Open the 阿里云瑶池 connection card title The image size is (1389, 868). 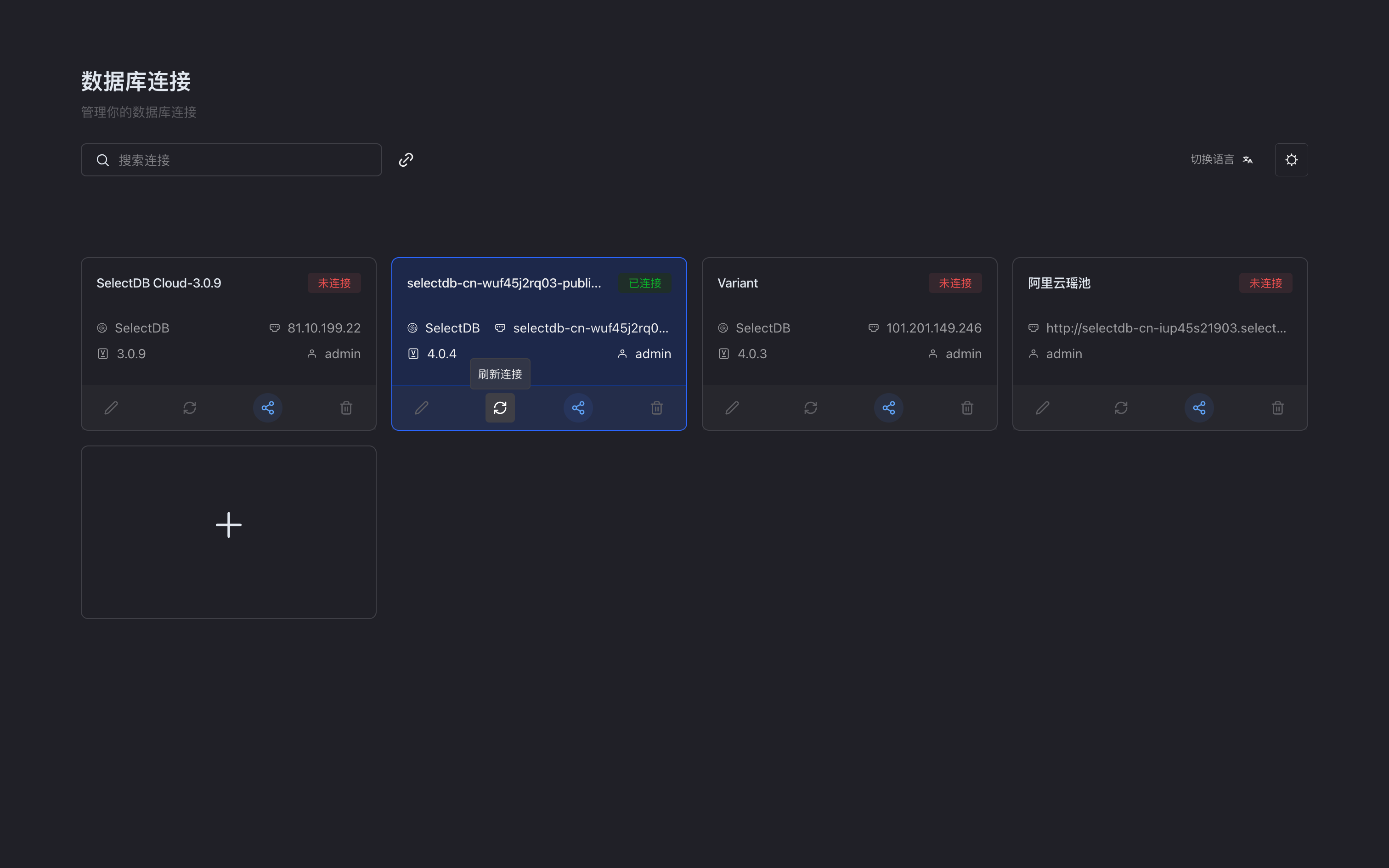pos(1059,283)
